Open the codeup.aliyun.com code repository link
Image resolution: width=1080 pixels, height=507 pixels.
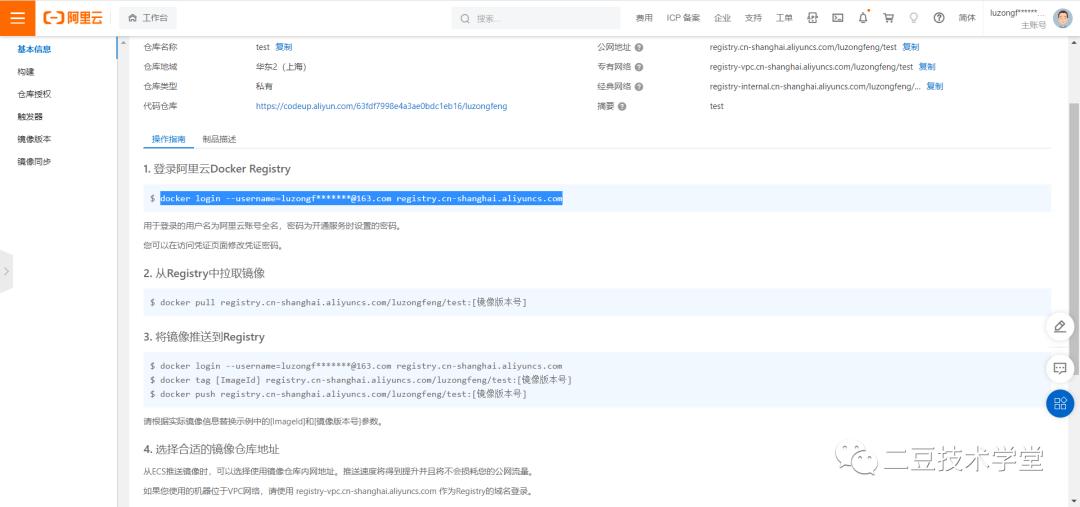coord(382,106)
